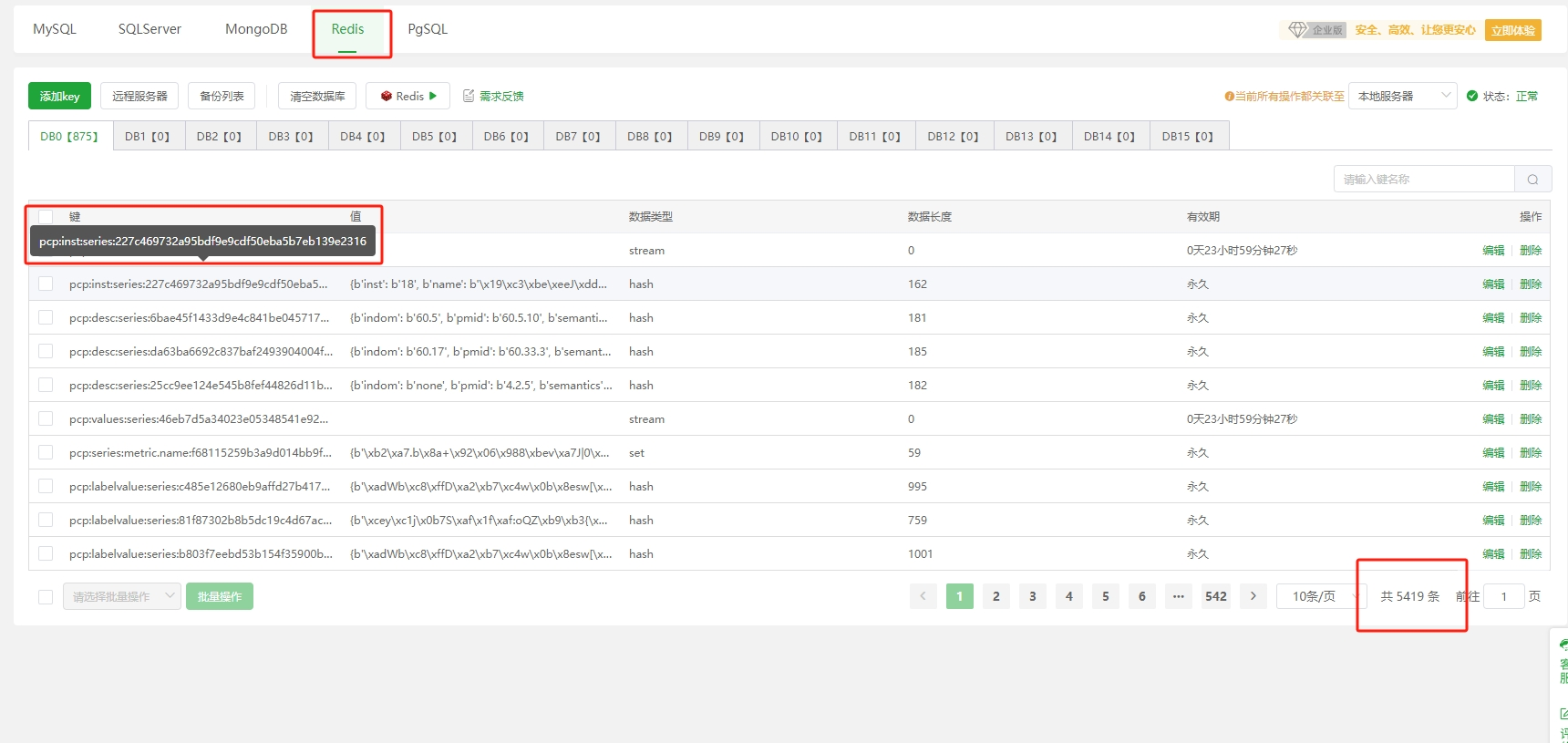Viewport: 1568px width, 743px height.
Task: Check the pcp:inst:series:227c469732 row checkbox
Action: tap(46, 284)
